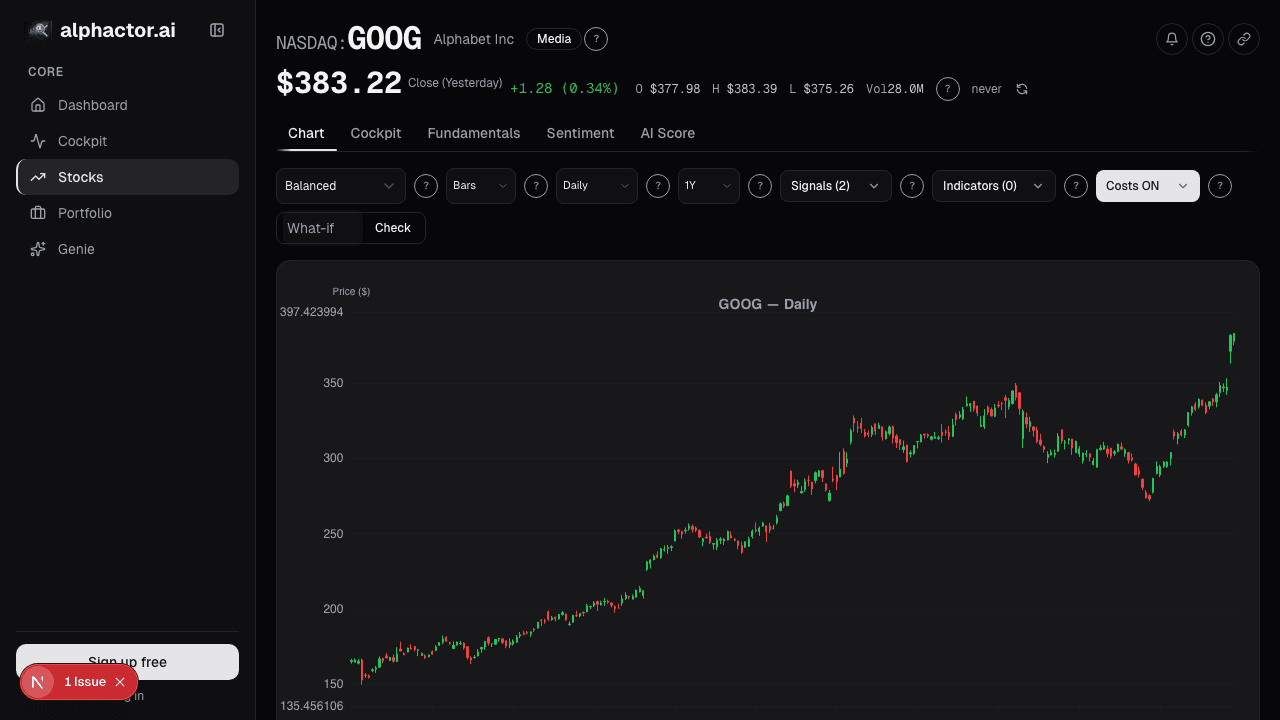The width and height of the screenshot is (1280, 720).
Task: Open notifications bell icon
Action: [x=1172, y=39]
